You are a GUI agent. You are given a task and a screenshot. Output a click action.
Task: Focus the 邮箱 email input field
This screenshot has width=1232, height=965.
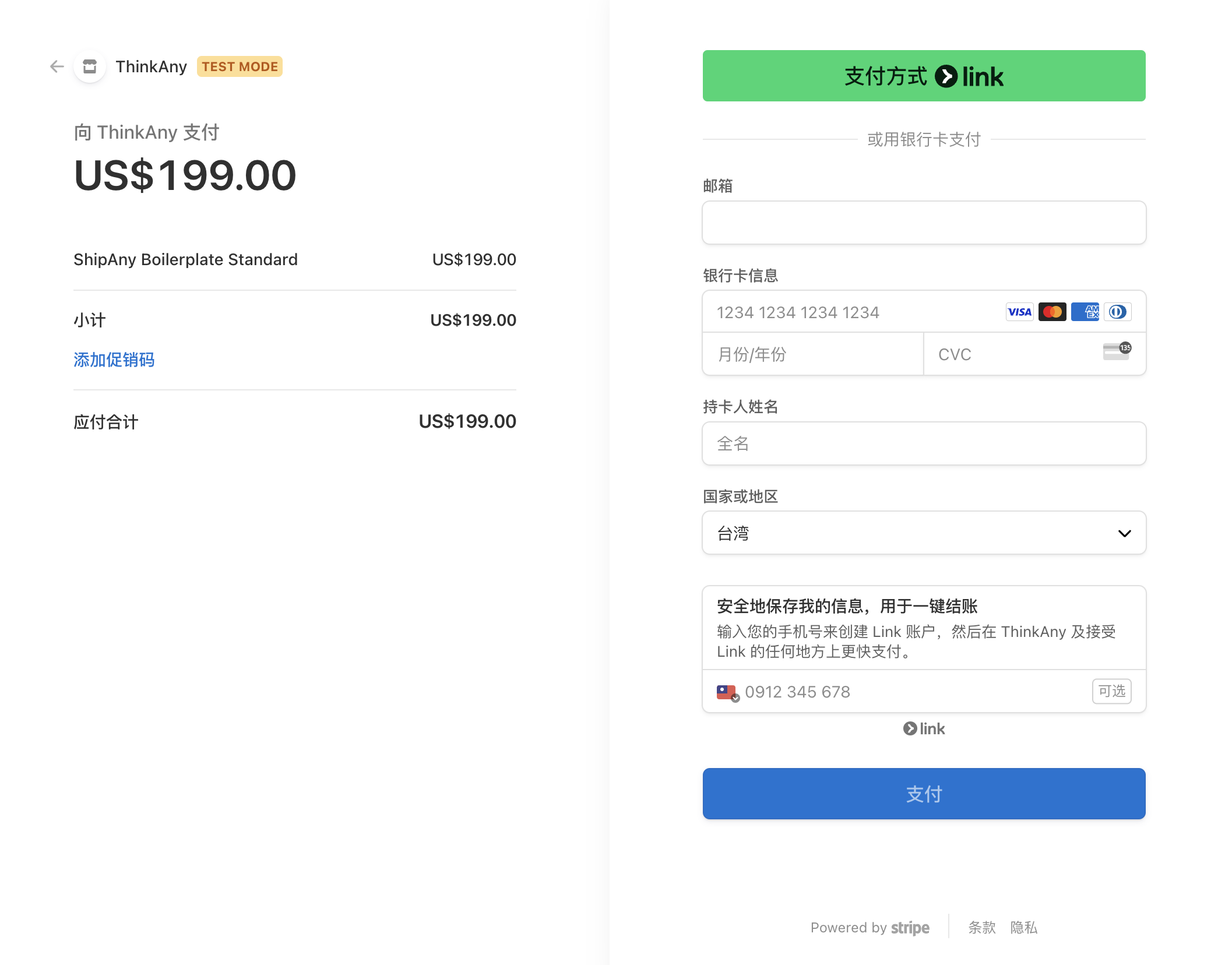[924, 223]
